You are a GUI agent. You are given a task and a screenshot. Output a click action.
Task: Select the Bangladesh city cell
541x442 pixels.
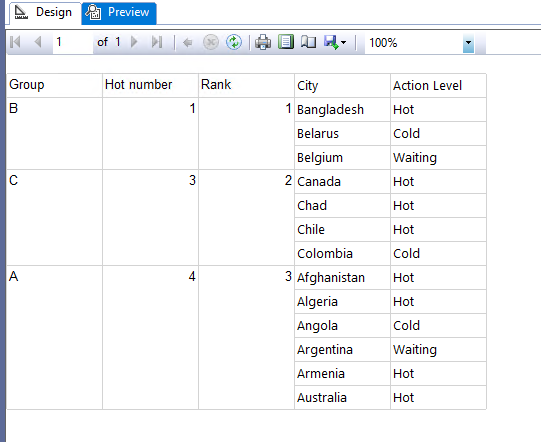tap(342, 110)
